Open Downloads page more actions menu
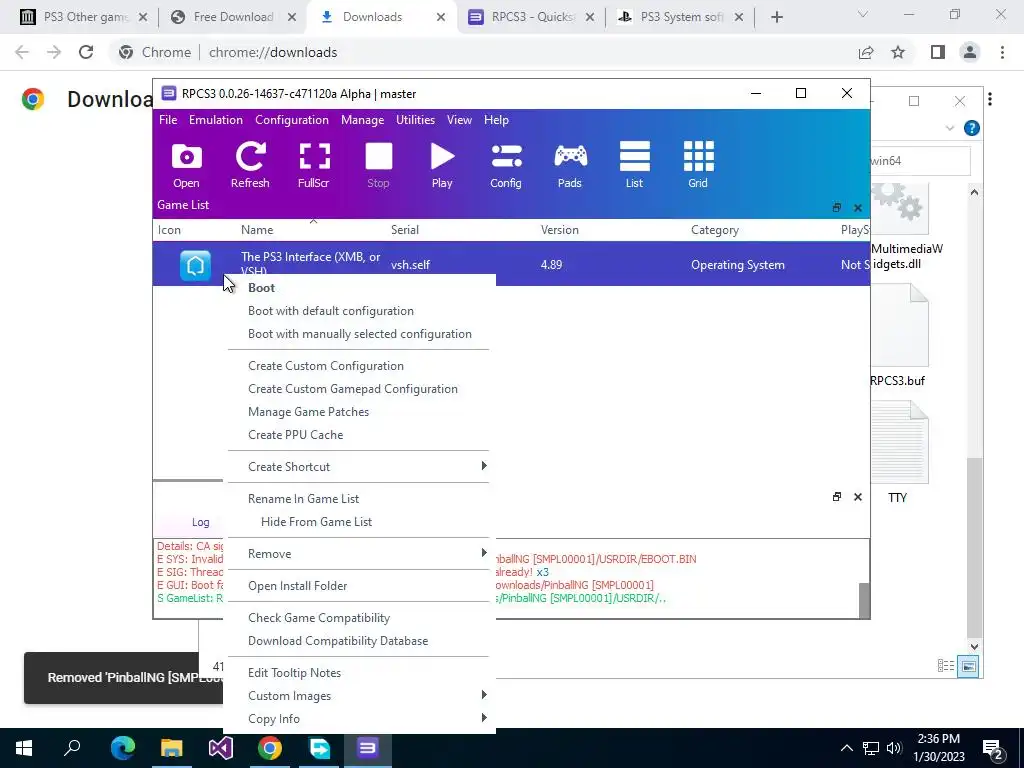 point(990,99)
